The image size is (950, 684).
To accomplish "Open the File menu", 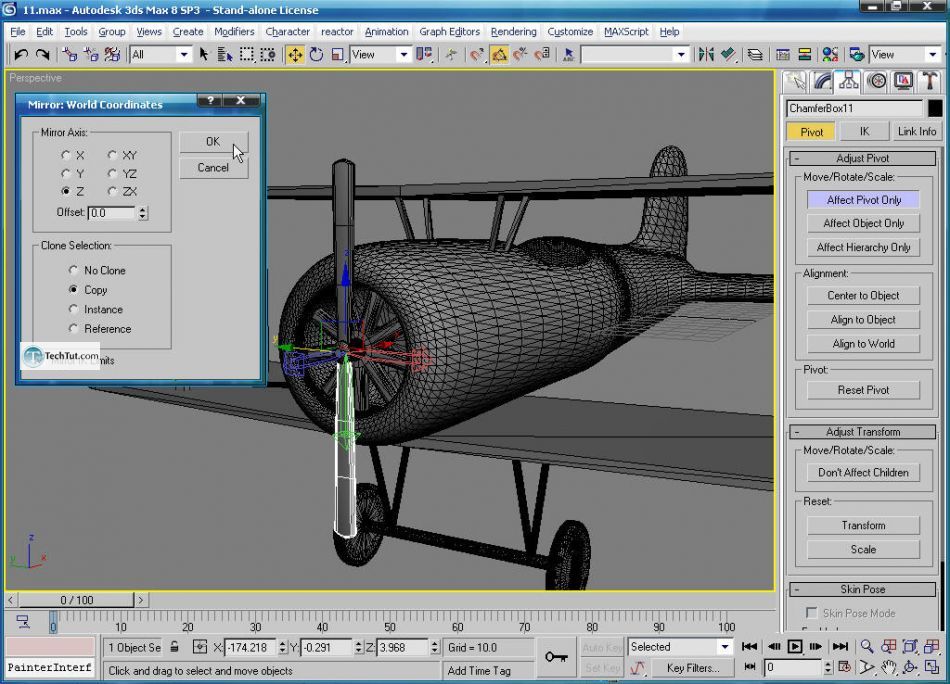I will [18, 32].
